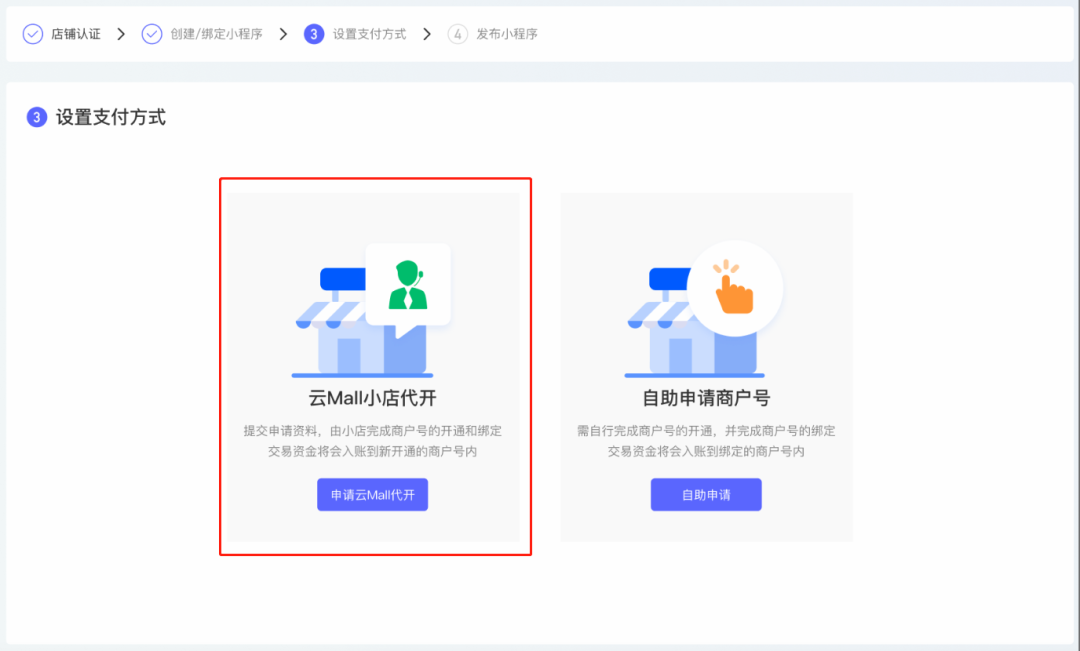
Task: Click the checkmark icon beside 创建/绑定小程序
Action: [152, 34]
